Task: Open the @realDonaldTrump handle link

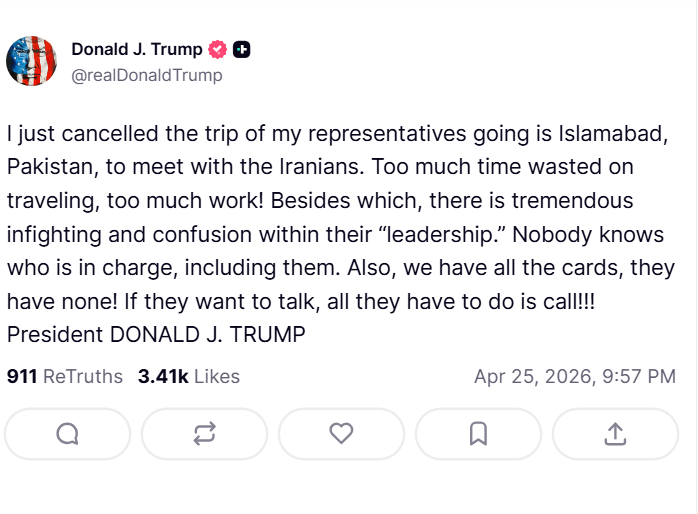Action: (146, 75)
